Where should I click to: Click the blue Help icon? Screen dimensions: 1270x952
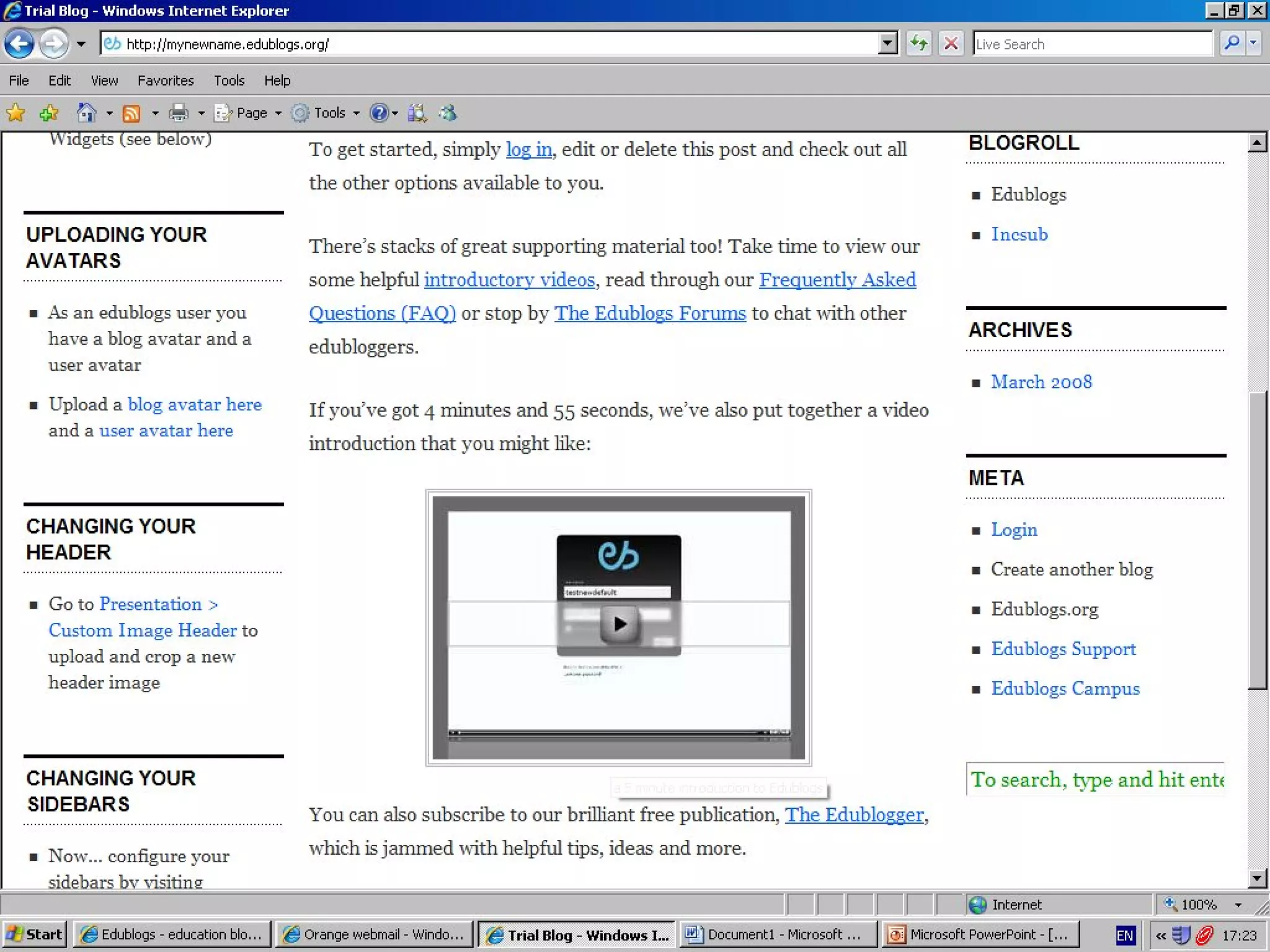point(378,113)
